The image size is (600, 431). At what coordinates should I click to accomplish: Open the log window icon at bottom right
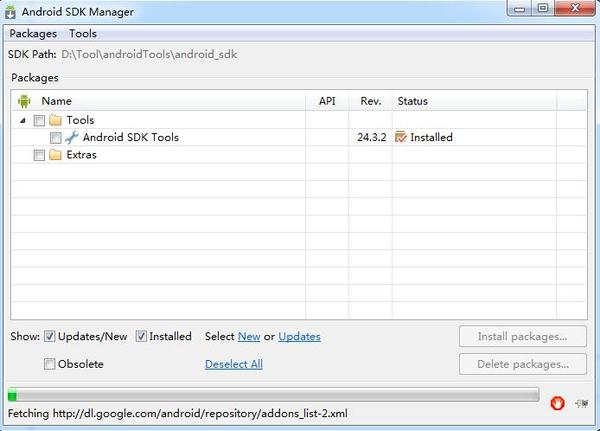click(x=581, y=403)
